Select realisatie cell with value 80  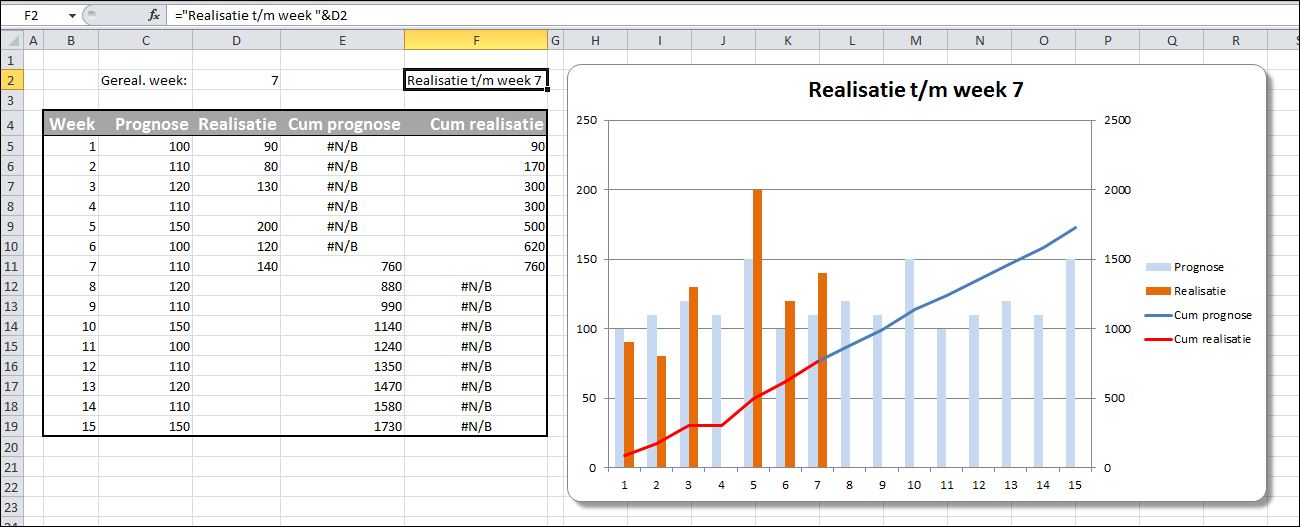point(236,166)
